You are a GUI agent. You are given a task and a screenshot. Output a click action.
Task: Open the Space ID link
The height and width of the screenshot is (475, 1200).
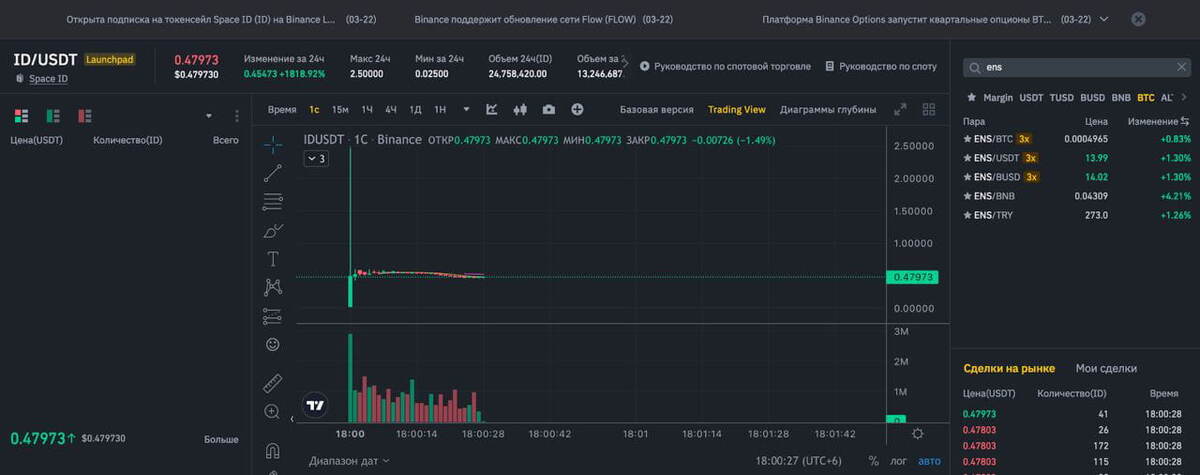coord(48,78)
